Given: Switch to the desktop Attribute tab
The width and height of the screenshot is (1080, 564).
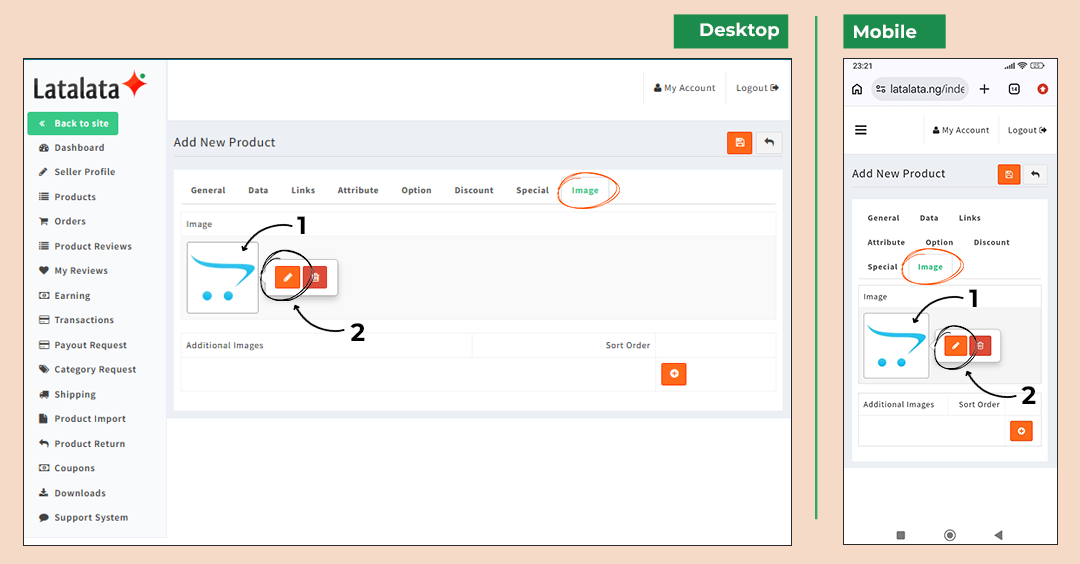Looking at the screenshot, I should [358, 190].
